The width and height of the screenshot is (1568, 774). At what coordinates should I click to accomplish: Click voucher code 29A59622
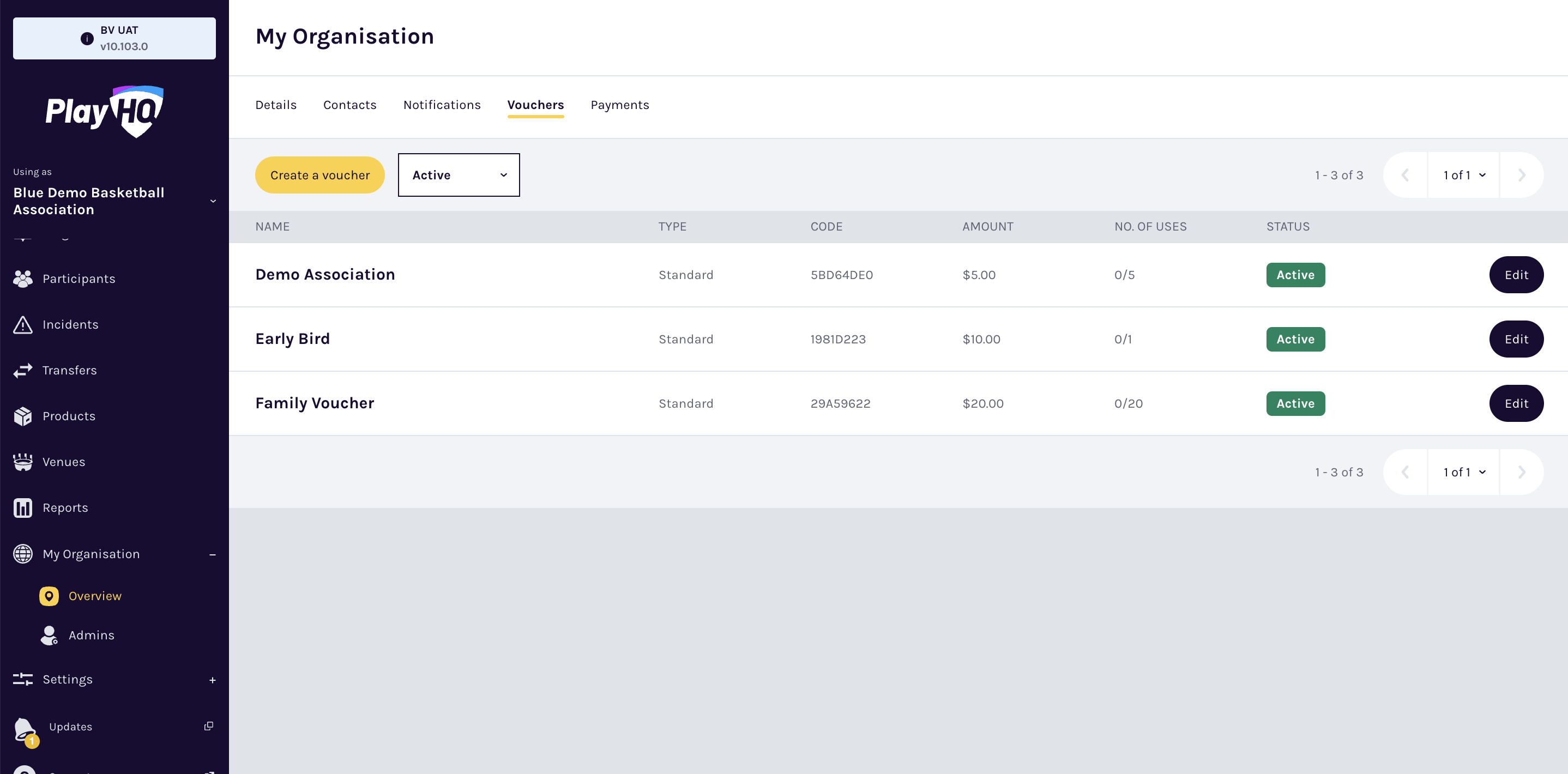point(841,403)
